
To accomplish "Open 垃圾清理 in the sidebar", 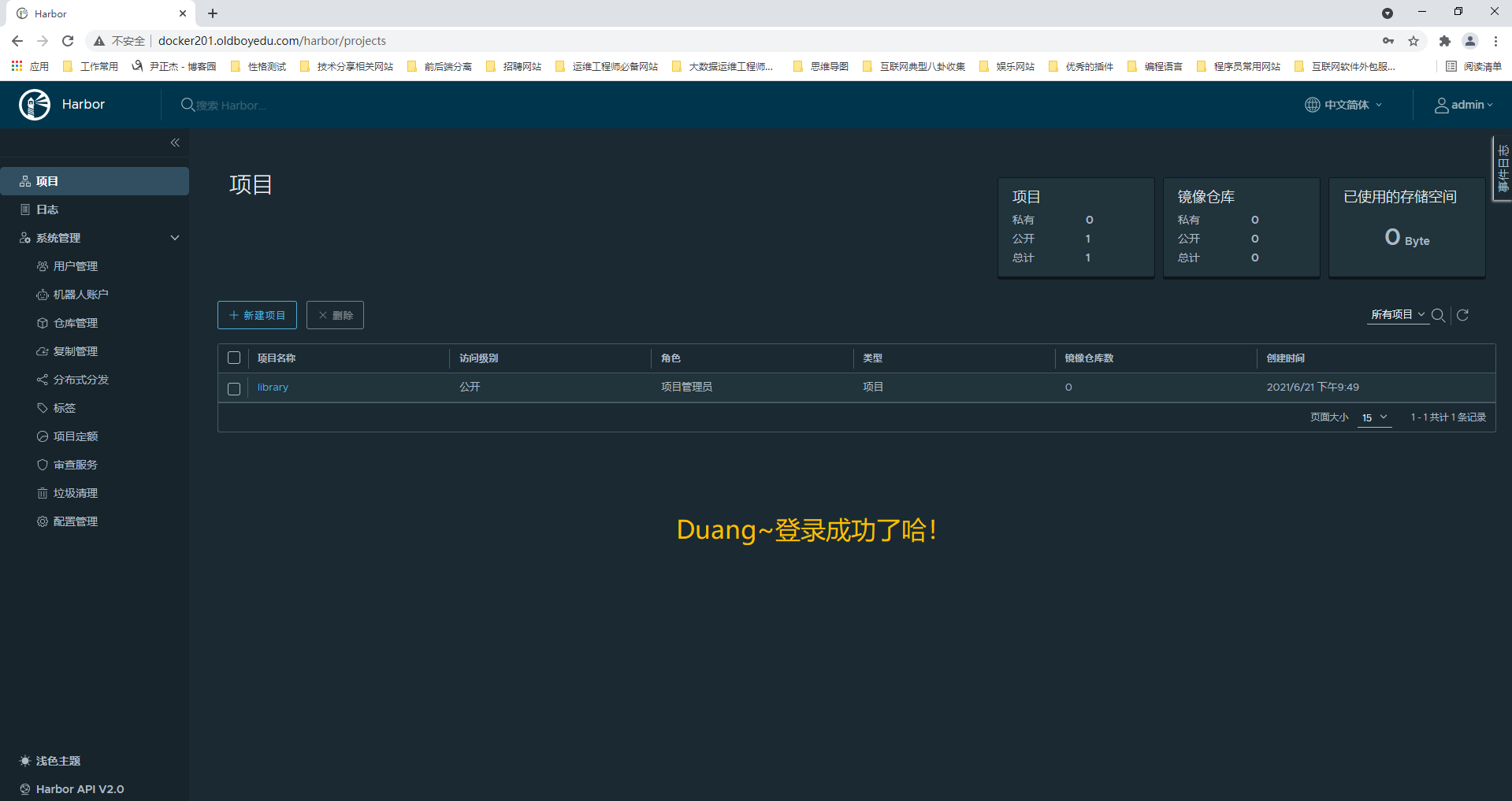I will 75,493.
